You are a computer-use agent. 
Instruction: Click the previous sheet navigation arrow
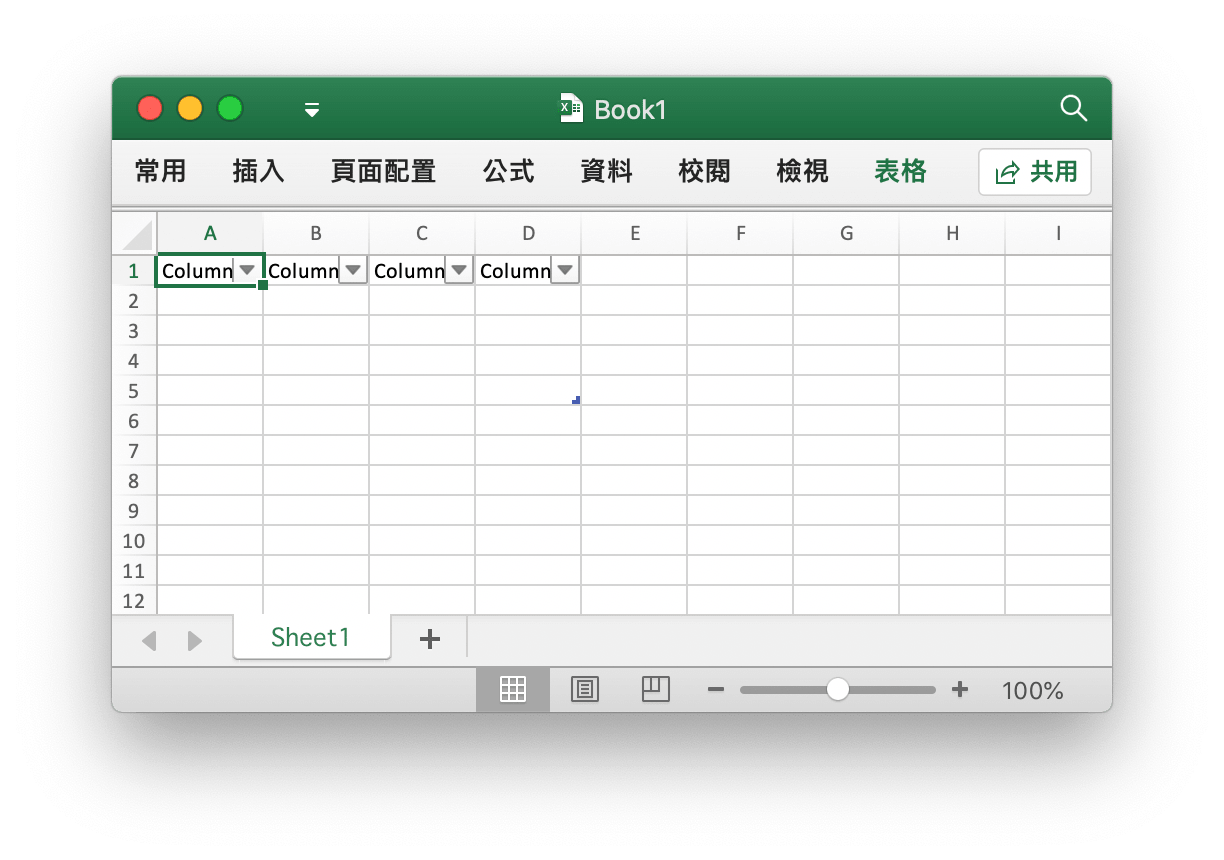150,640
